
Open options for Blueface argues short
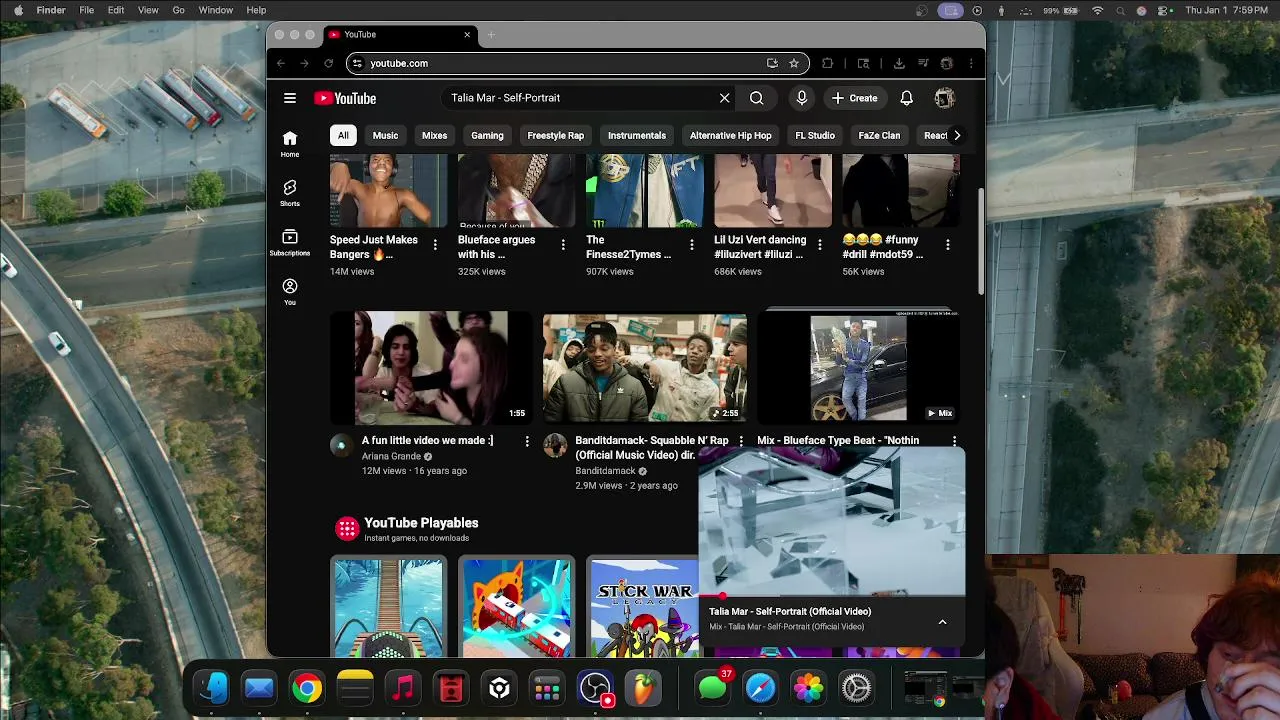(x=563, y=244)
